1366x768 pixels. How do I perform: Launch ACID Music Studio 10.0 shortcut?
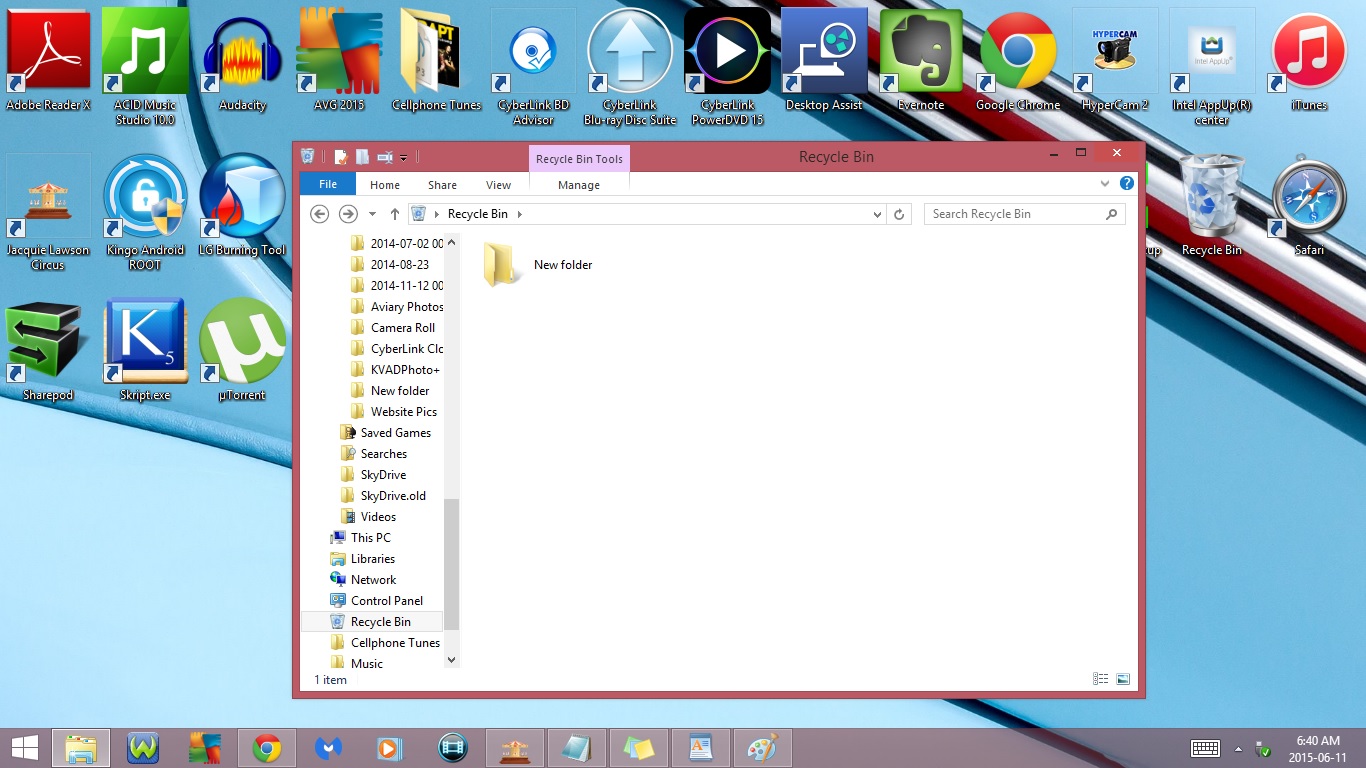[x=145, y=66]
